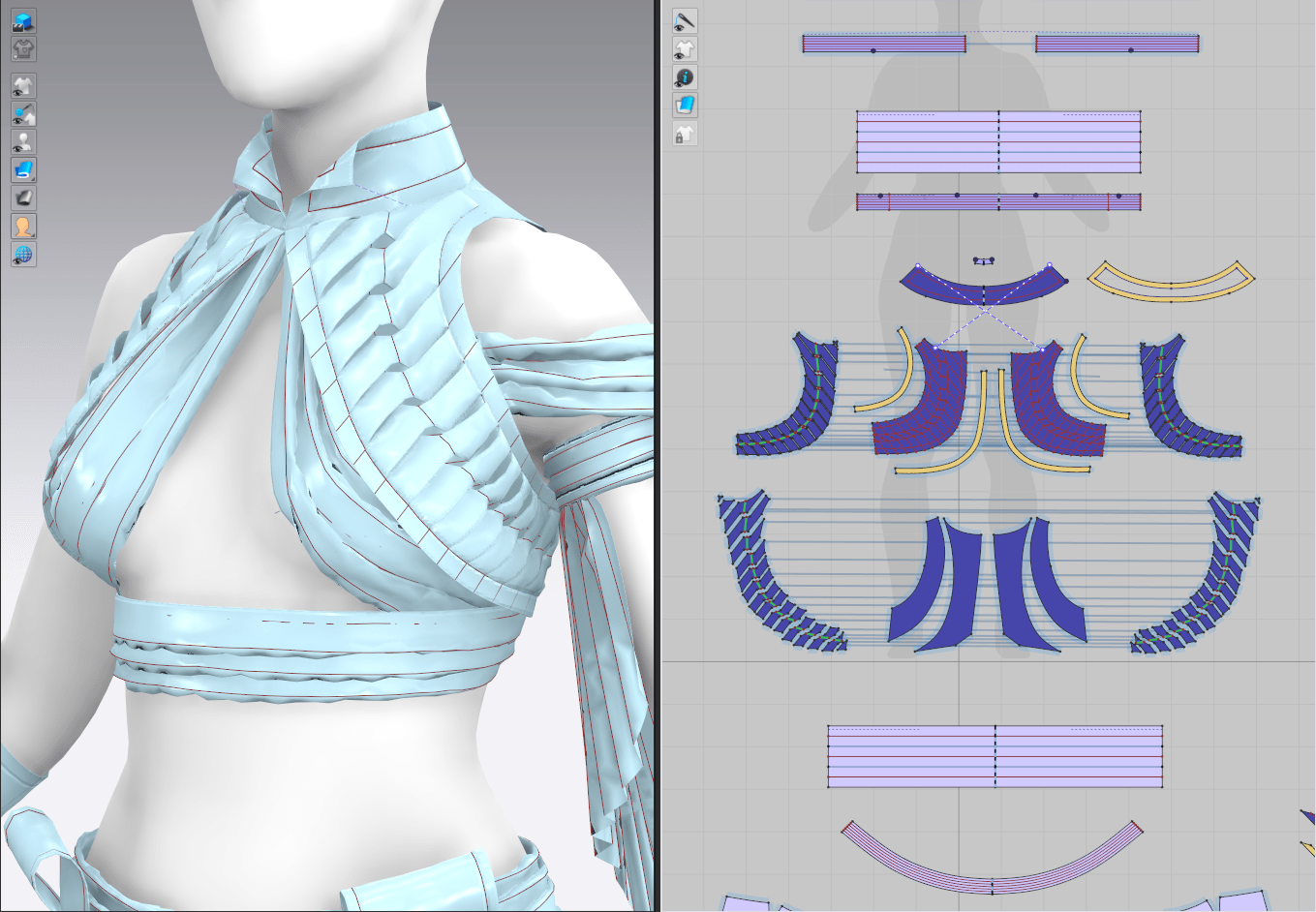The height and width of the screenshot is (912, 1316).
Task: Open the orange avatar head render style options
Action: coord(23,227)
